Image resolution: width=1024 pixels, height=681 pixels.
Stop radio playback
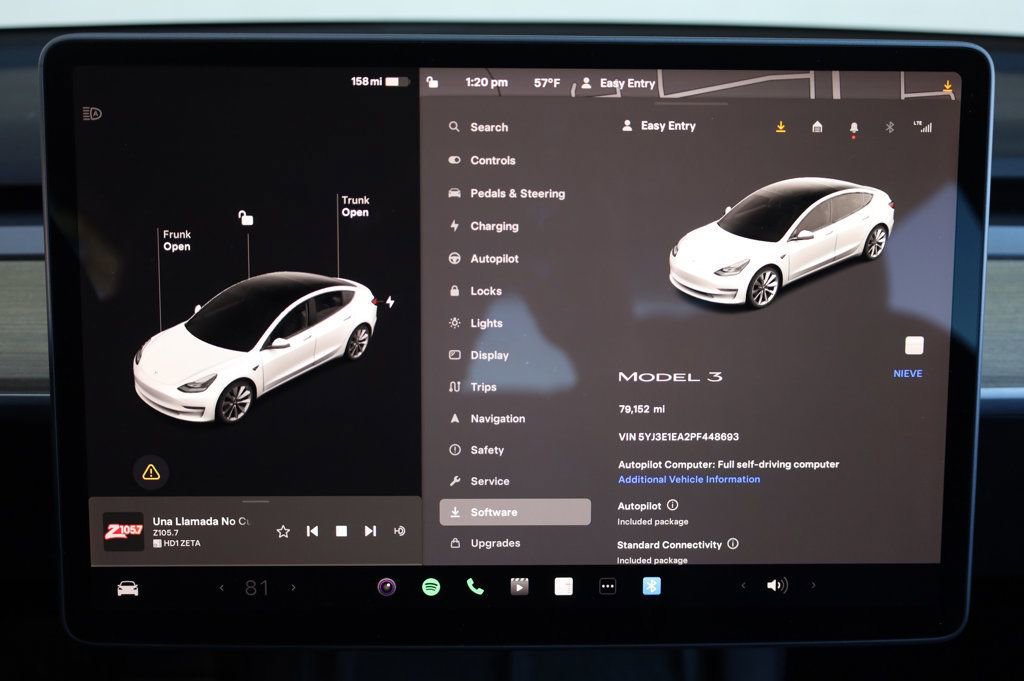tap(341, 531)
